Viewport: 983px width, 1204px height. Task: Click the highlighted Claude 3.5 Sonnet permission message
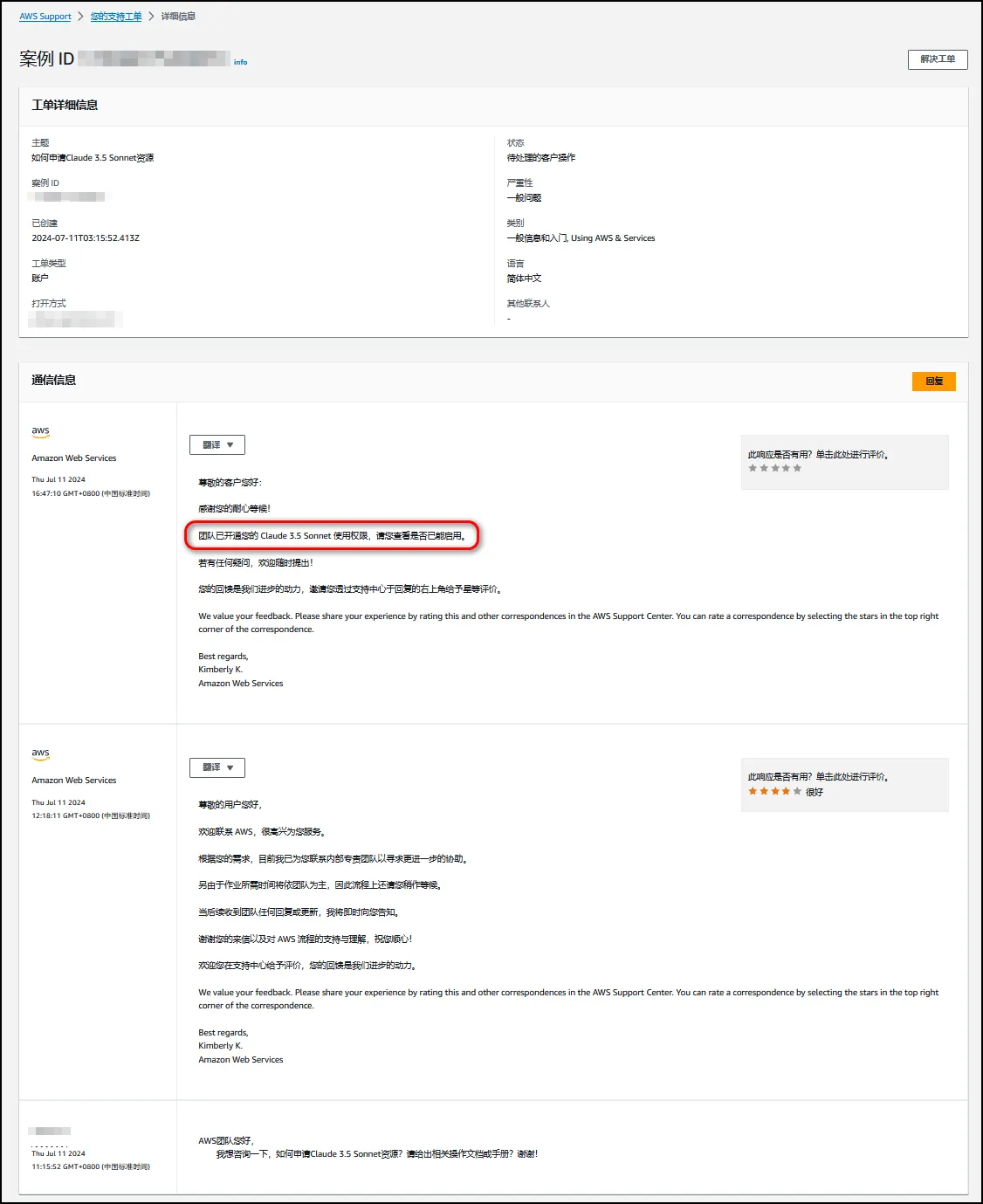[332, 536]
